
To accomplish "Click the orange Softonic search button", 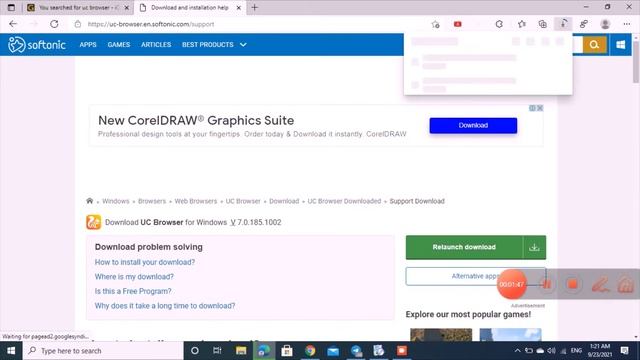I will pyautogui.click(x=594, y=44).
